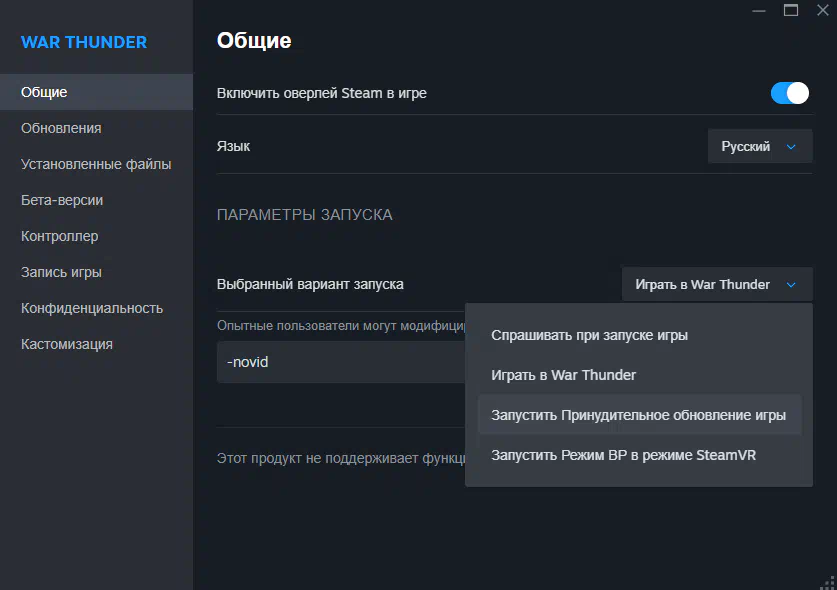Viewport: 837px width, 590px height.
Task: Open the Запись игры section
Action: tap(61, 272)
